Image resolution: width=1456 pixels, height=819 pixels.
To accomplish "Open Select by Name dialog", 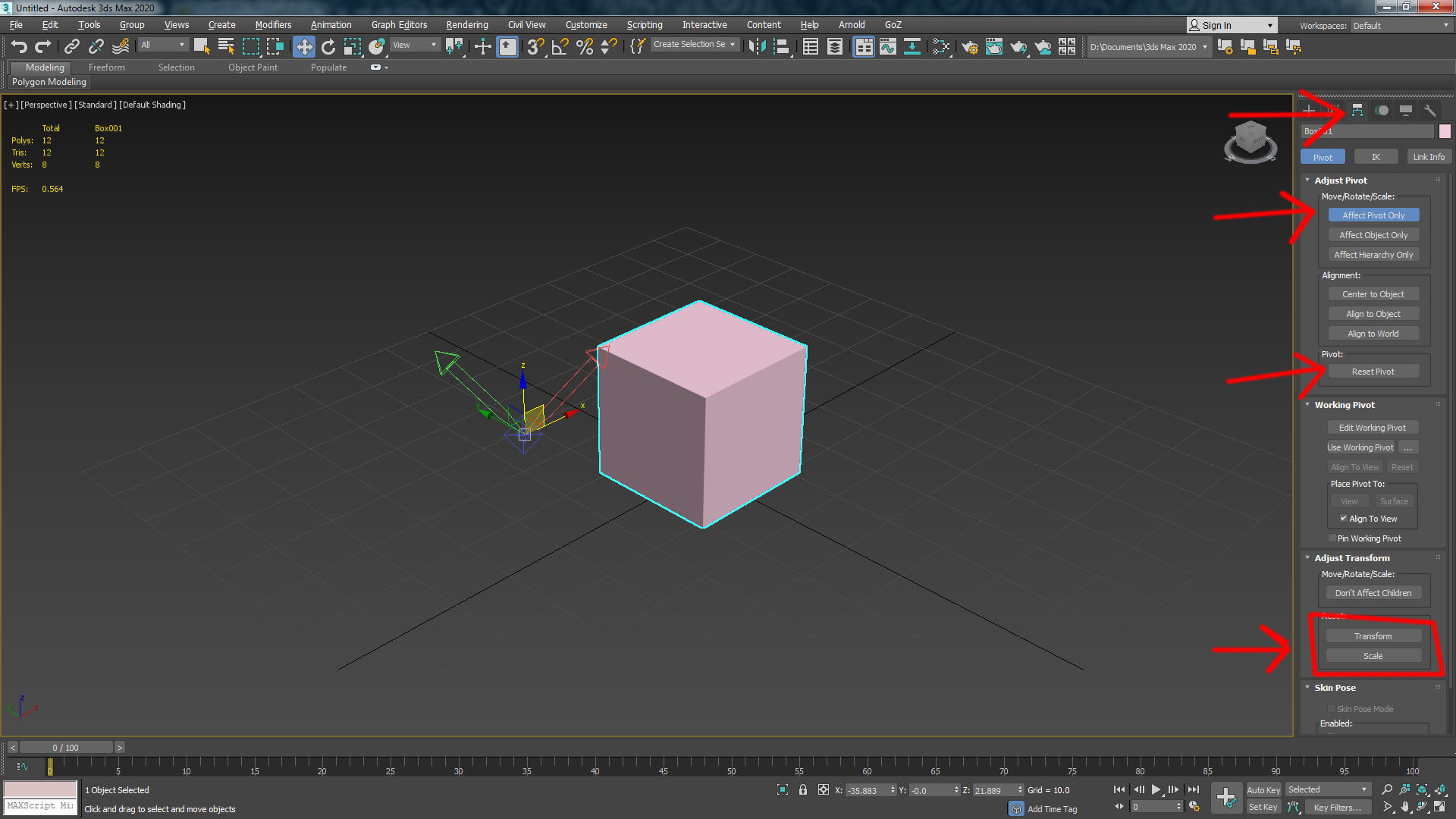I will pyautogui.click(x=226, y=46).
